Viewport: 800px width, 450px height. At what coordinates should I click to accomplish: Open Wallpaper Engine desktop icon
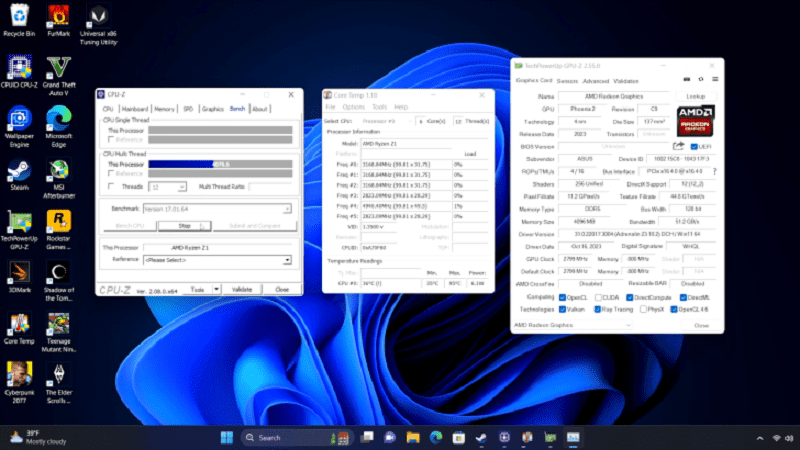click(19, 127)
